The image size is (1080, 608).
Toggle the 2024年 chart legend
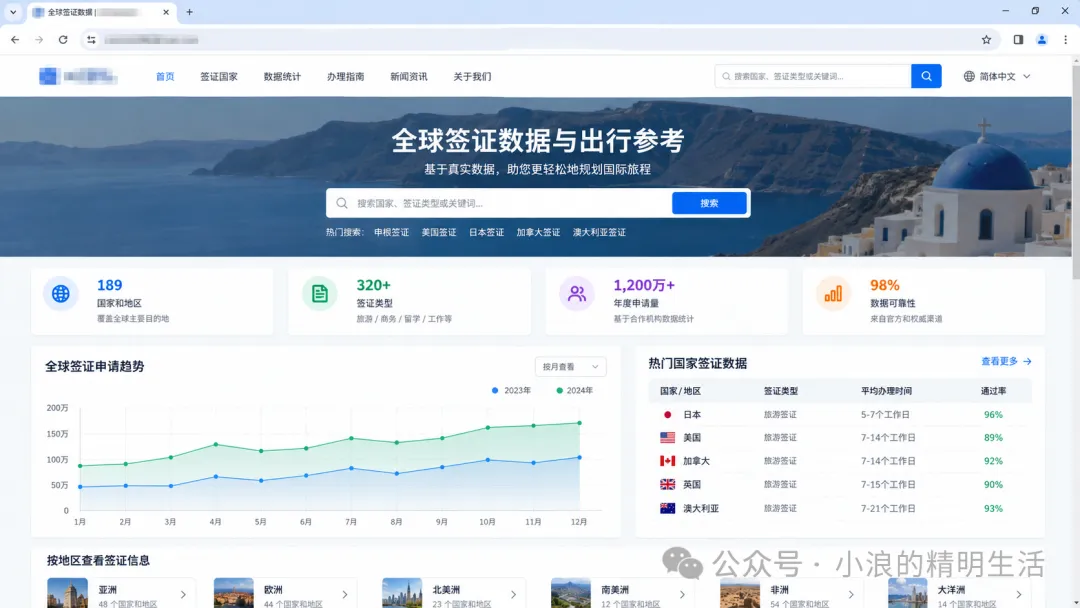click(574, 390)
